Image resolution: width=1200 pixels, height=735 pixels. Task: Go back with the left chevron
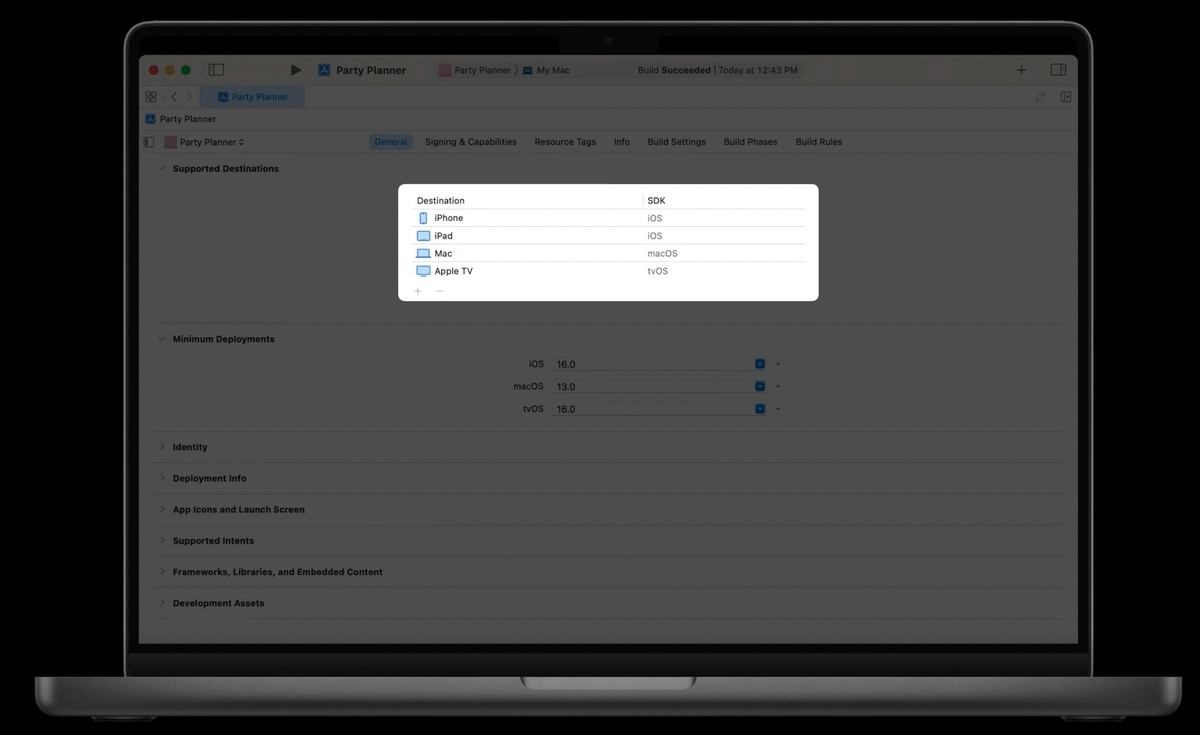[x=173, y=97]
